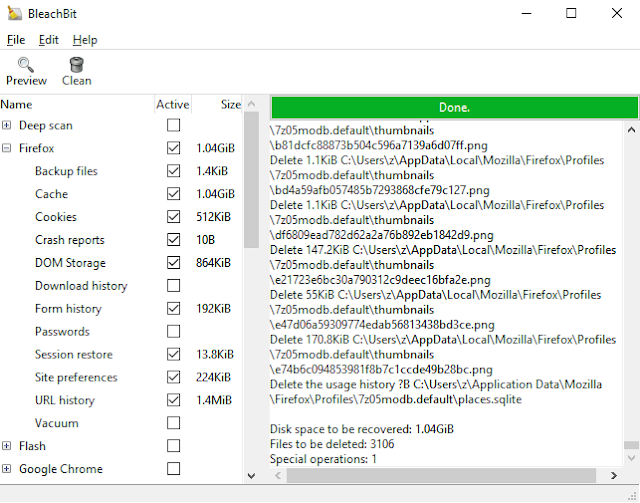Image resolution: width=640 pixels, height=503 pixels.
Task: Click the green Done progress bar
Action: [x=454, y=107]
